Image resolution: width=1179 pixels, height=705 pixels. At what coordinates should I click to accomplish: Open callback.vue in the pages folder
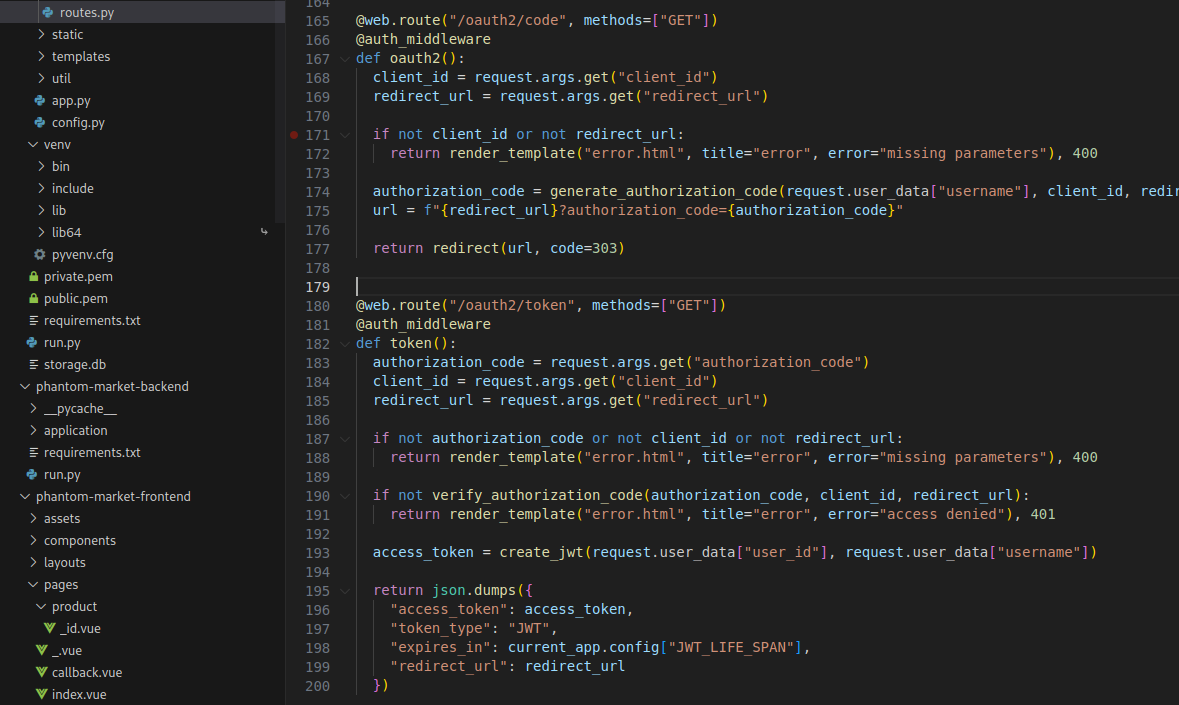[86, 673]
